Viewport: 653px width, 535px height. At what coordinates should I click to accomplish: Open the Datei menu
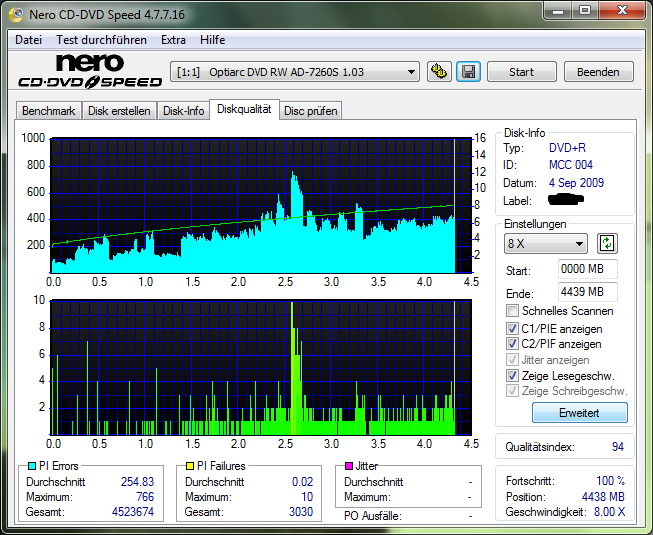[29, 40]
